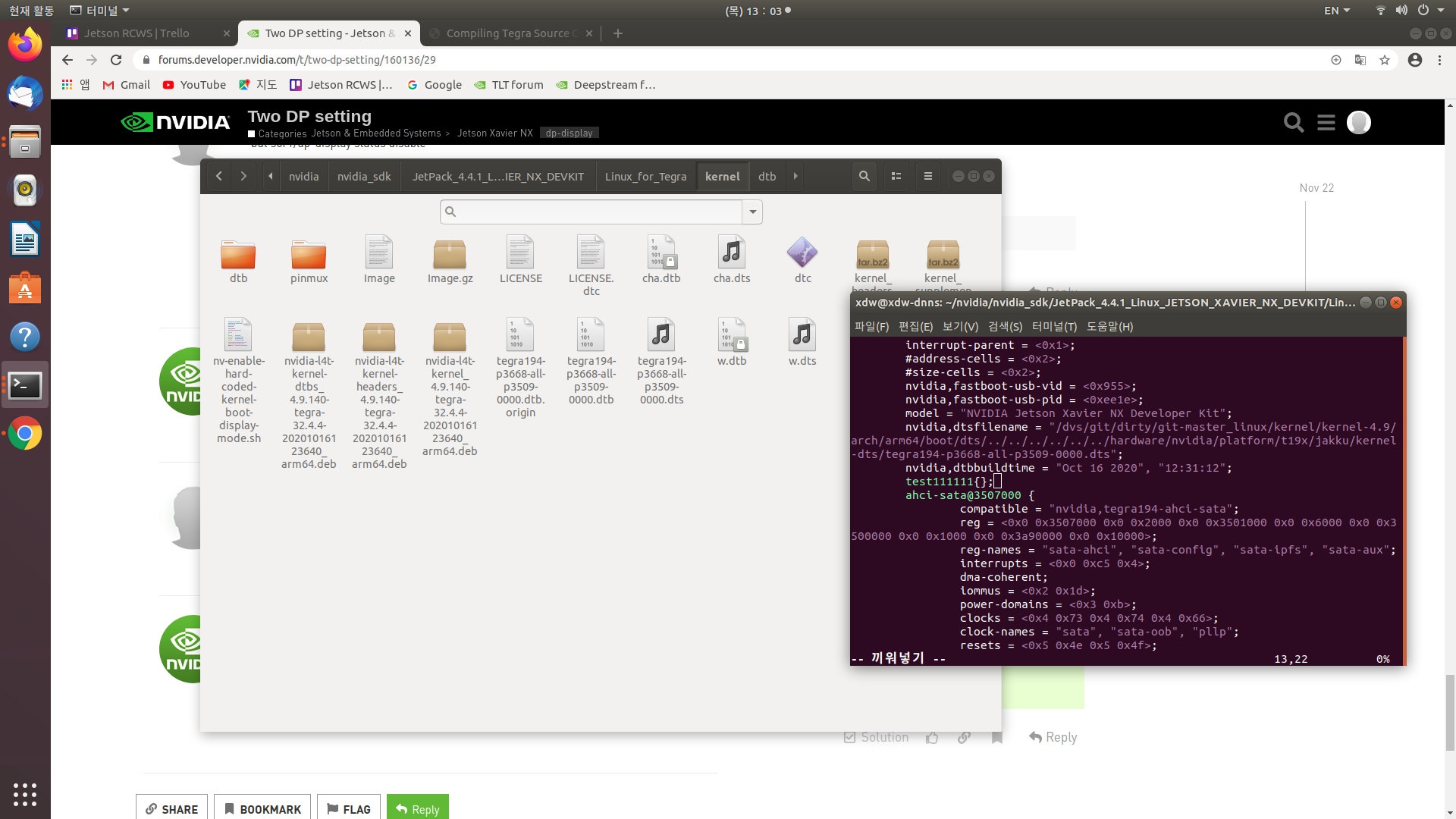Open TLT forum bookmark
1456x819 pixels.
click(509, 85)
